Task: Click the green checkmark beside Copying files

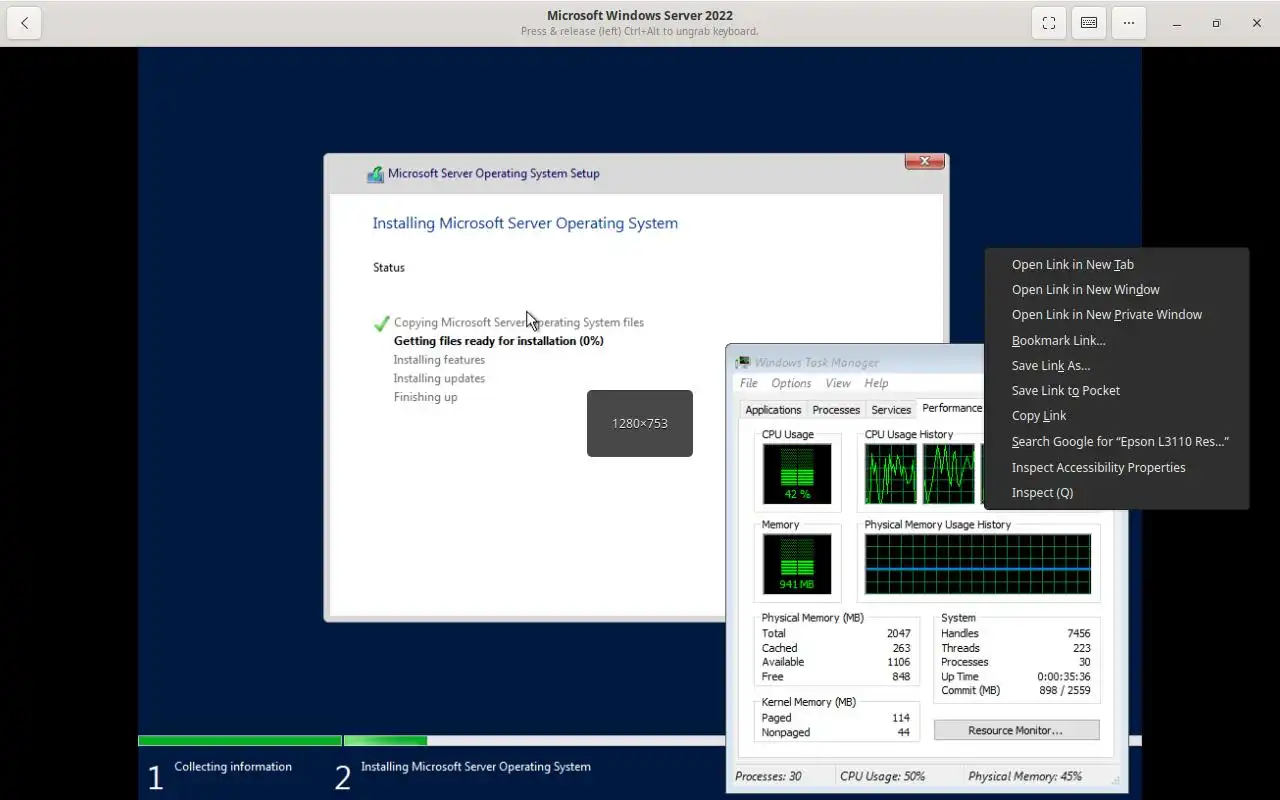Action: (381, 323)
